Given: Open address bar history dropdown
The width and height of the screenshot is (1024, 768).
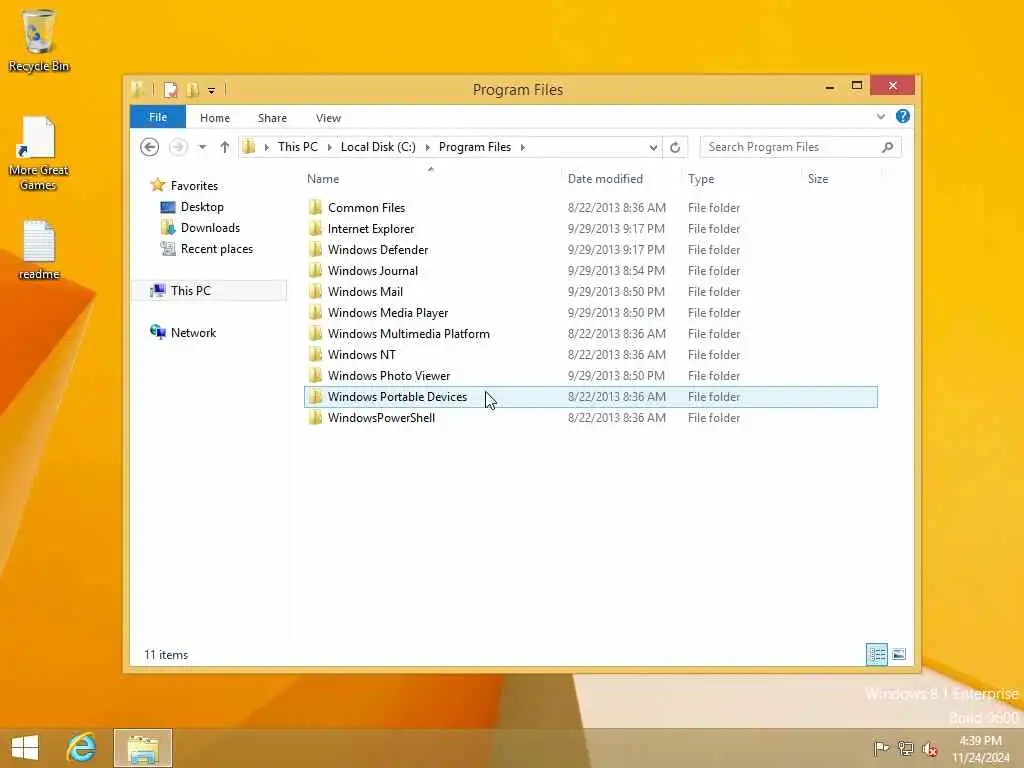Looking at the screenshot, I should pos(652,148).
